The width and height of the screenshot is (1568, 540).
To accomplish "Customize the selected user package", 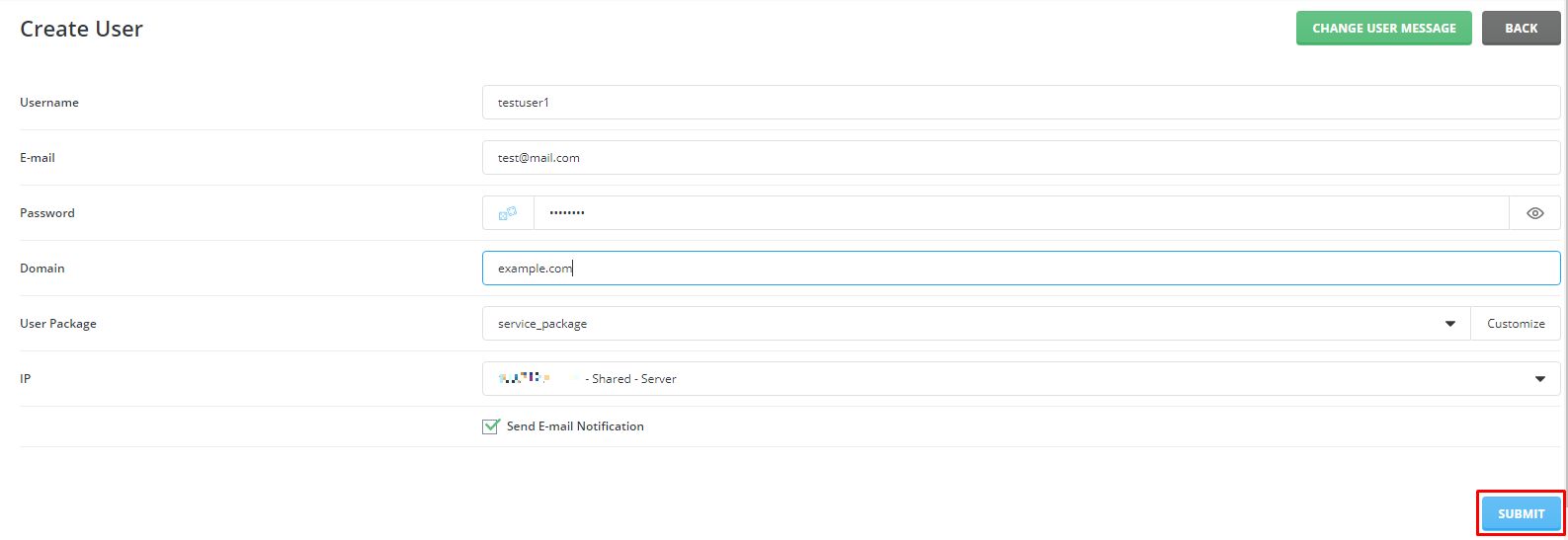I will click(1516, 324).
